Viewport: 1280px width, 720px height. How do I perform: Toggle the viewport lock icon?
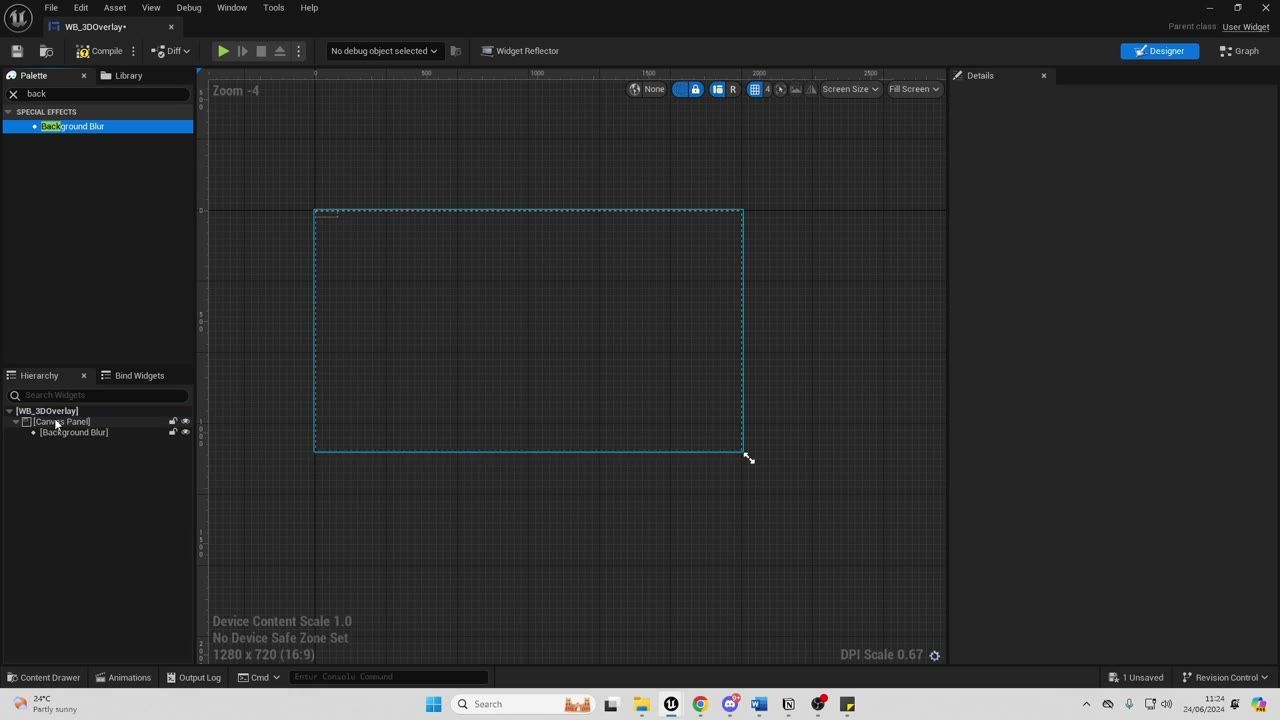point(696,89)
